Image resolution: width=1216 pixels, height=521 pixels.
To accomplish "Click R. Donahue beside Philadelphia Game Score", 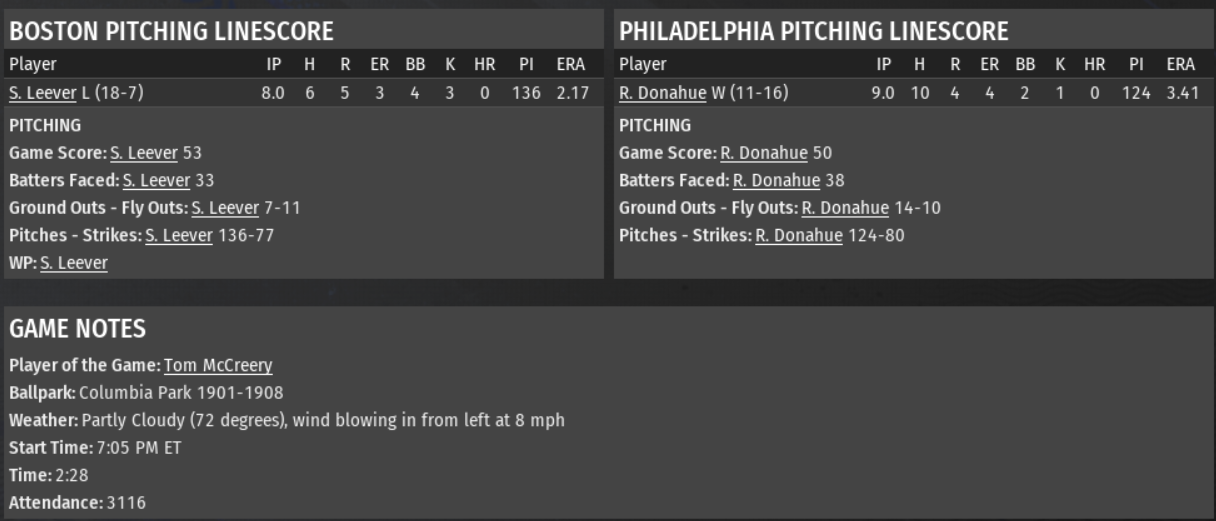I will (x=763, y=153).
